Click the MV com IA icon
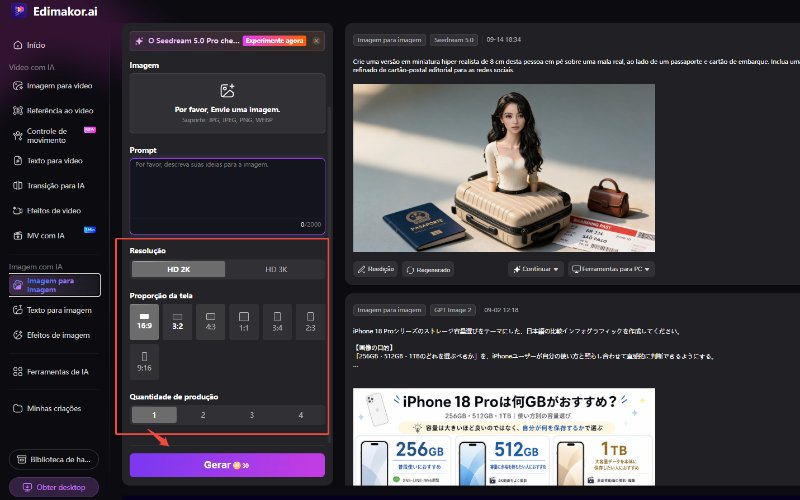 pyautogui.click(x=18, y=235)
